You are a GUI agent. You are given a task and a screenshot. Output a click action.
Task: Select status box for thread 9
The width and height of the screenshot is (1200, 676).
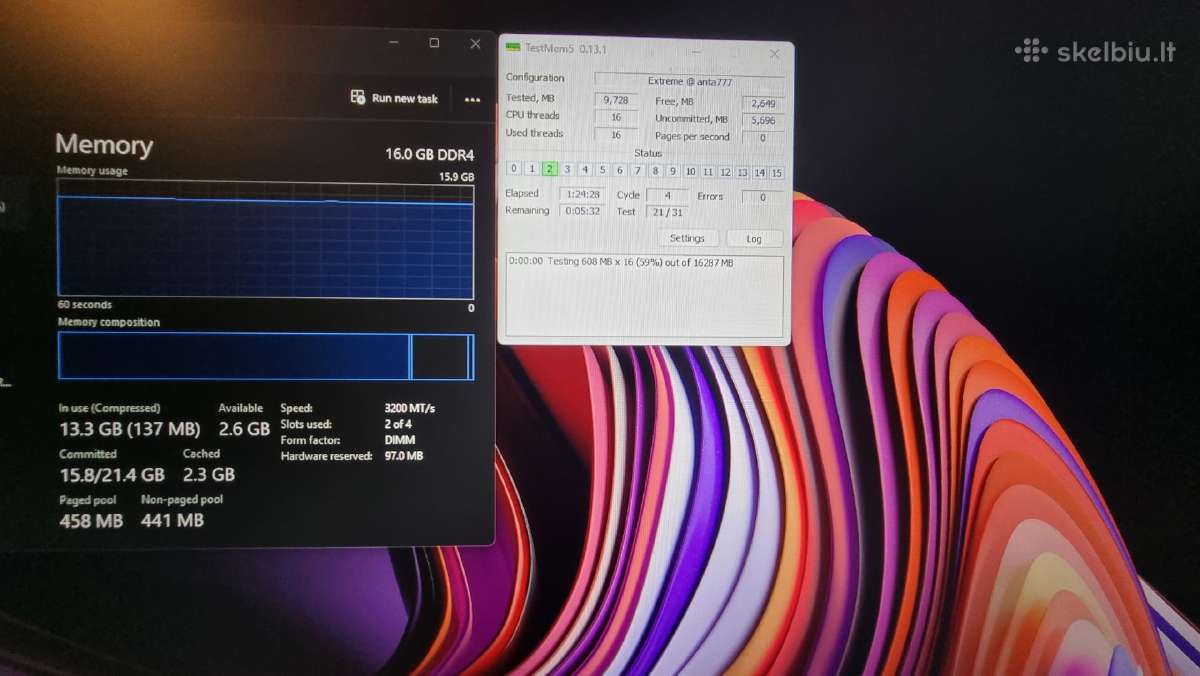pos(673,171)
